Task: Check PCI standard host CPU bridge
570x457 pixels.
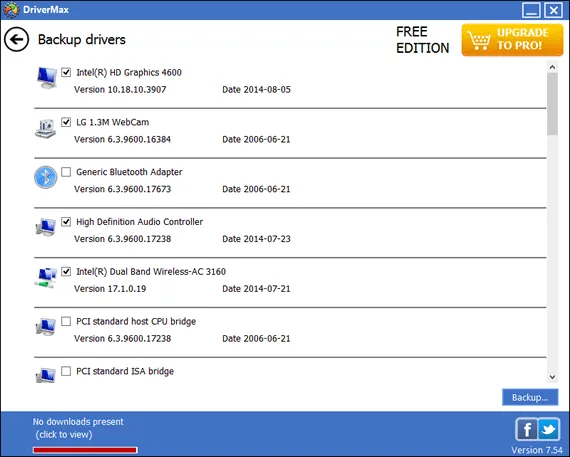Action: tap(66, 321)
